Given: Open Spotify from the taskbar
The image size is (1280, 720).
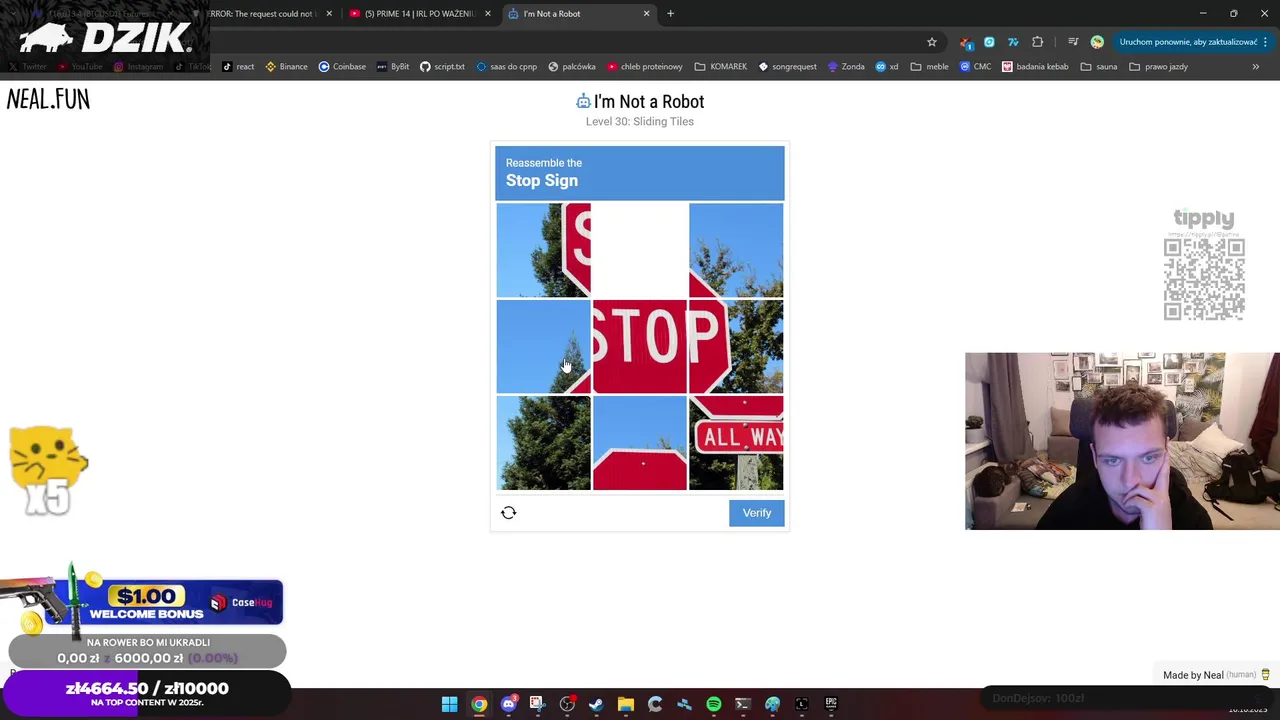Looking at the screenshot, I should [713, 704].
